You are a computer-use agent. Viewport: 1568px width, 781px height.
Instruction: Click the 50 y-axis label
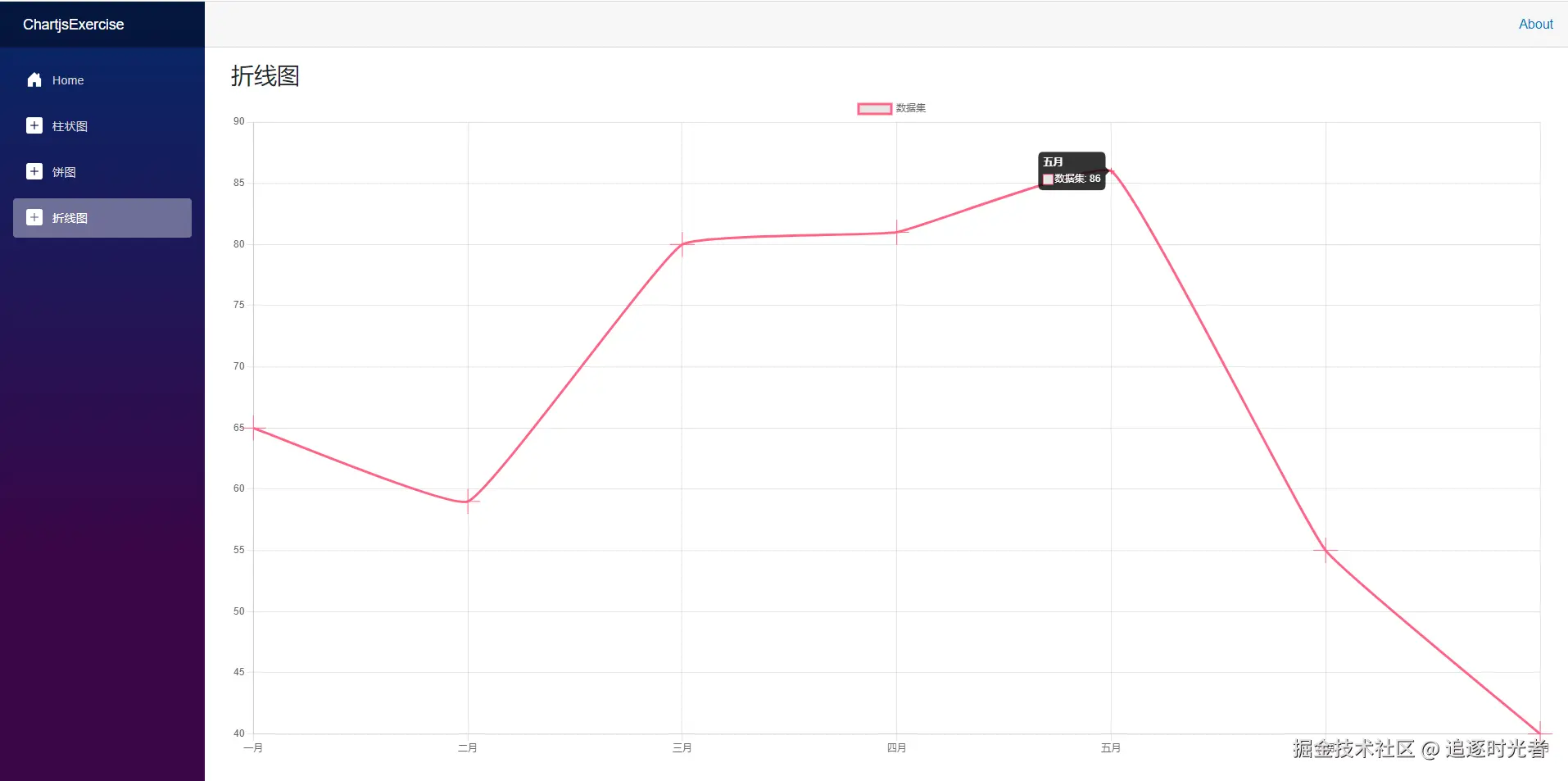(238, 611)
